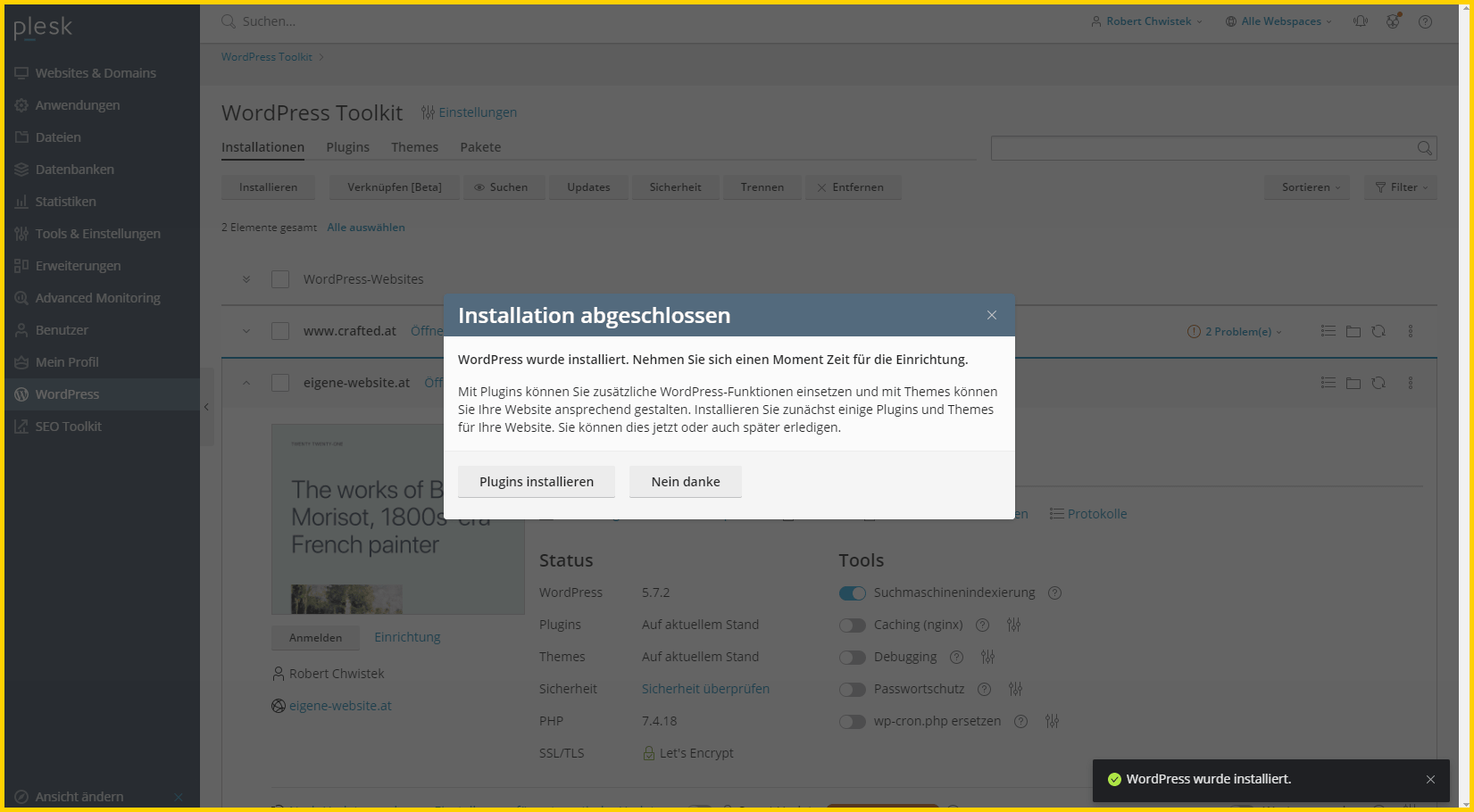
Task: Enable Caching (nginx) switch
Action: 853,626
